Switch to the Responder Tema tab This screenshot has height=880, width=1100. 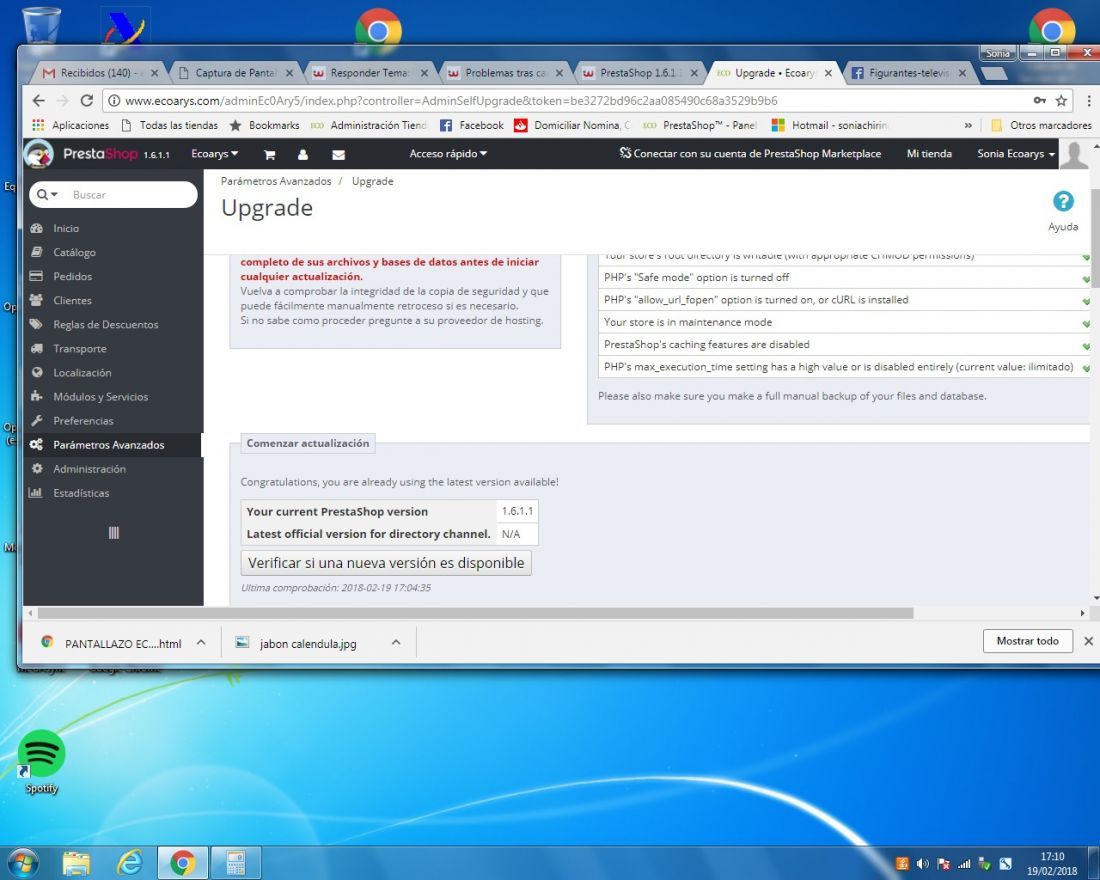(369, 73)
